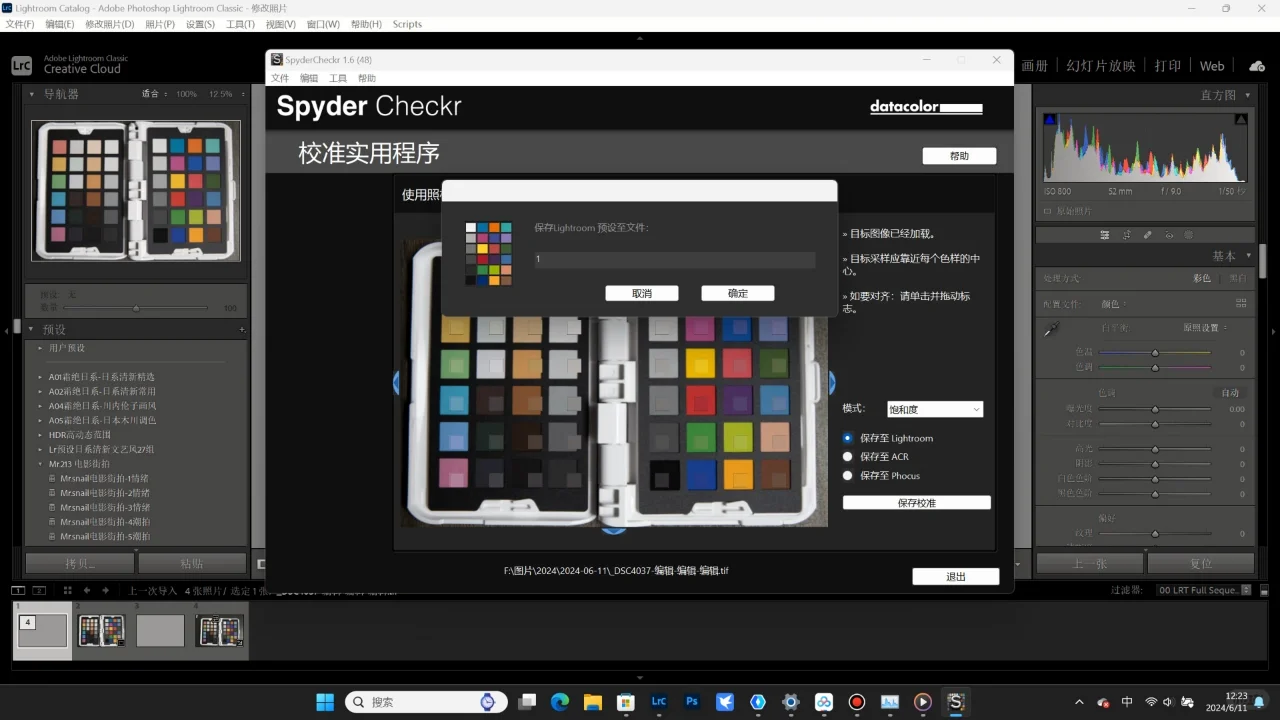The width and height of the screenshot is (1280, 720).
Task: Click 取消 in the save preset dialog
Action: click(642, 293)
